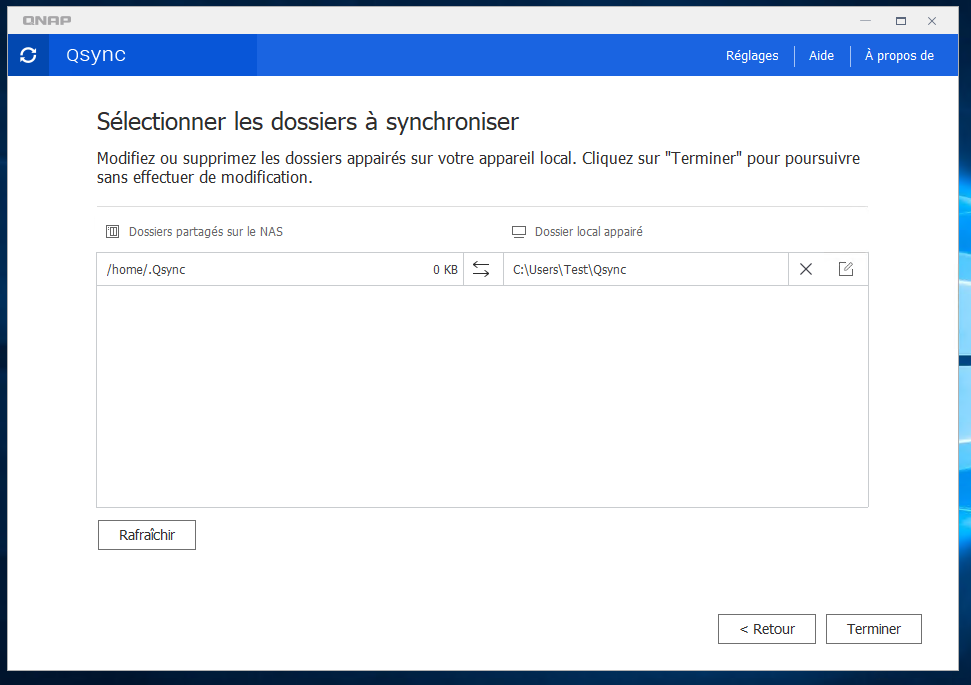Open the Aide menu
The width and height of the screenshot is (971, 685).
821,56
